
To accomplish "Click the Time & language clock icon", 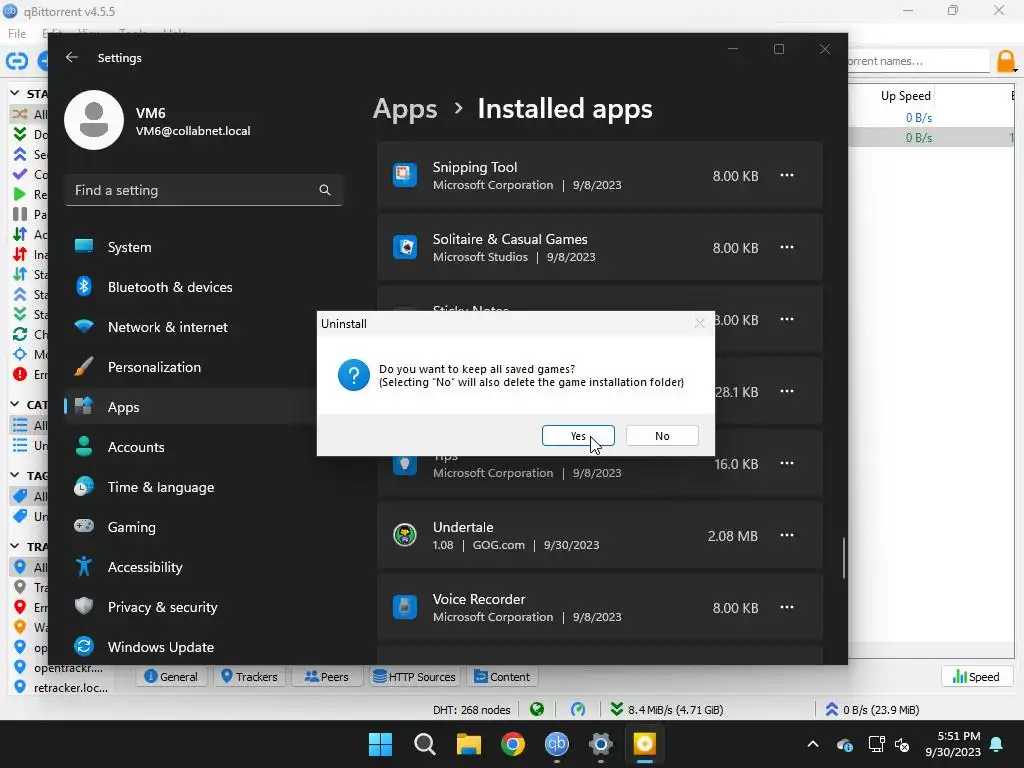I will 84,487.
